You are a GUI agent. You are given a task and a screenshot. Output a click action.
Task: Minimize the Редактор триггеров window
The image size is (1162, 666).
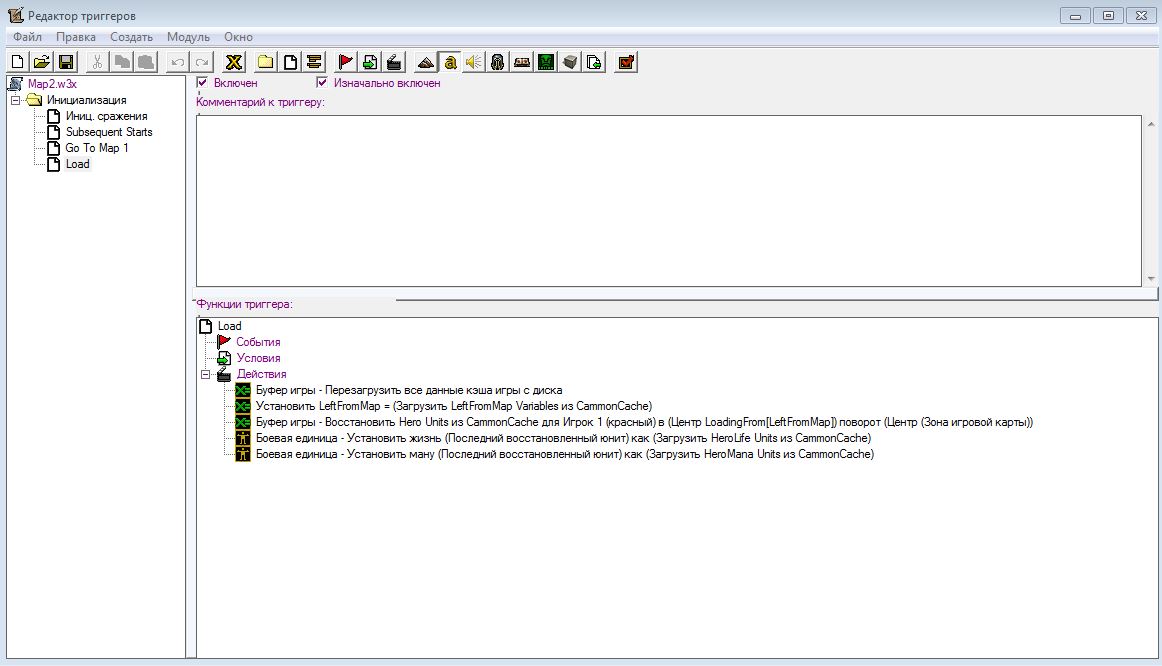click(x=1075, y=16)
